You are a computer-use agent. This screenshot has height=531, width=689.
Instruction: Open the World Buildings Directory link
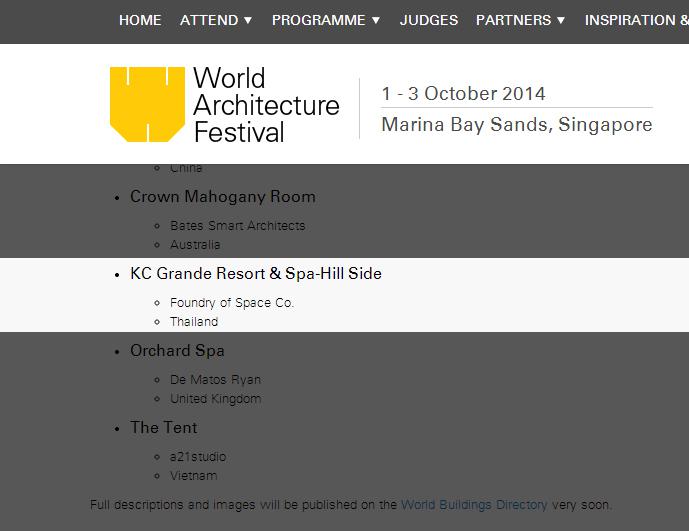474,505
